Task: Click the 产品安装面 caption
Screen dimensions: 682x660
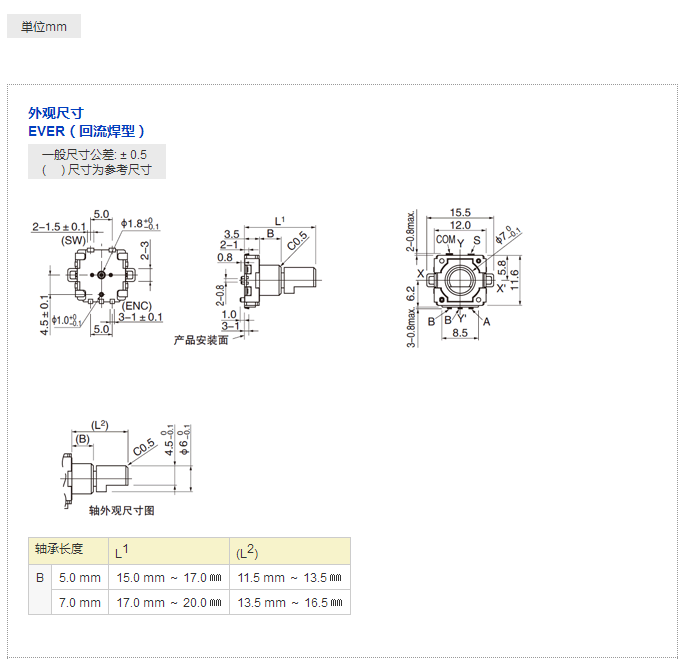Action: (x=201, y=340)
